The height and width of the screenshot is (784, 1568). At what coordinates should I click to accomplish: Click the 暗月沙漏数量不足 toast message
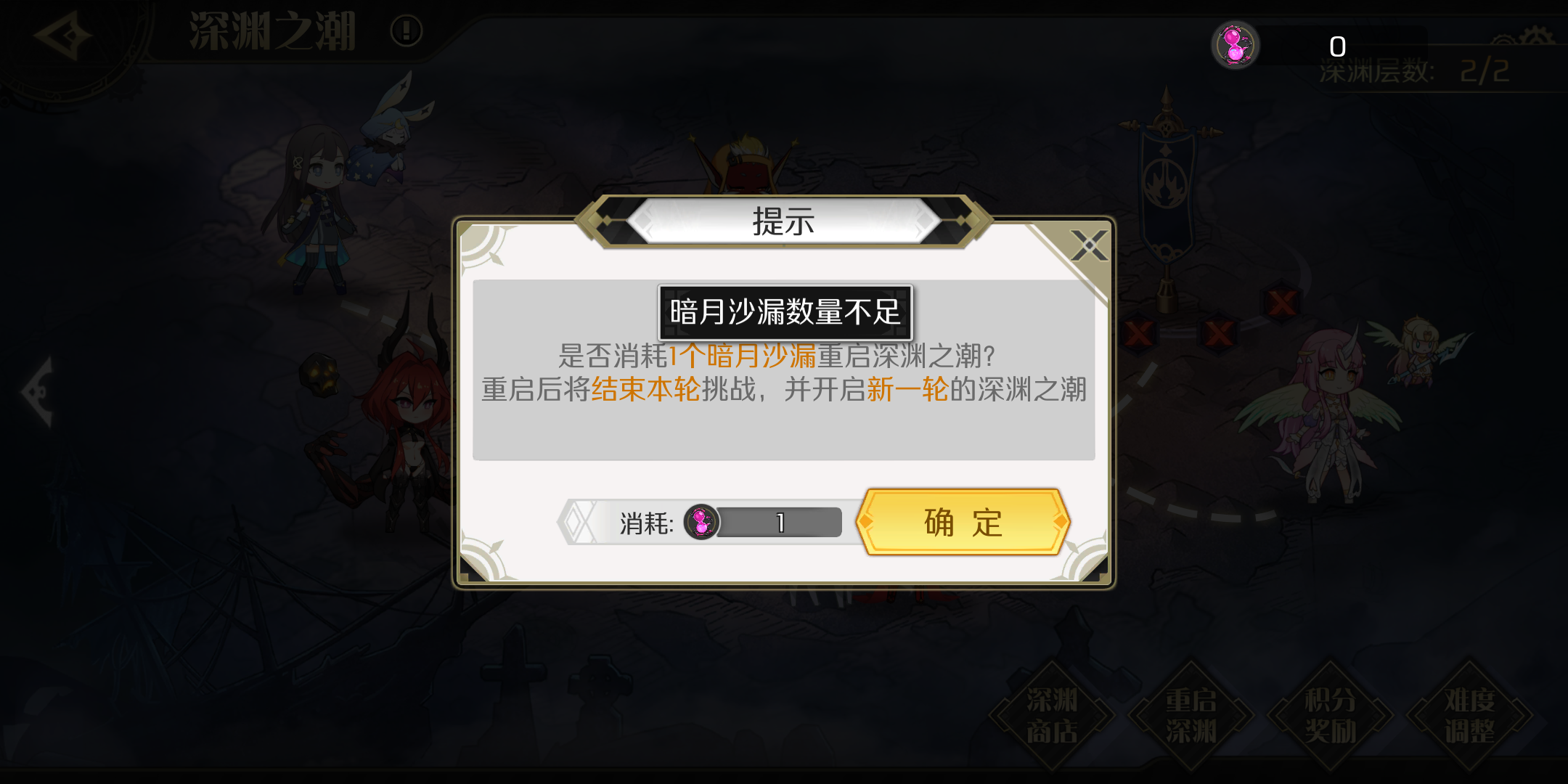click(785, 312)
